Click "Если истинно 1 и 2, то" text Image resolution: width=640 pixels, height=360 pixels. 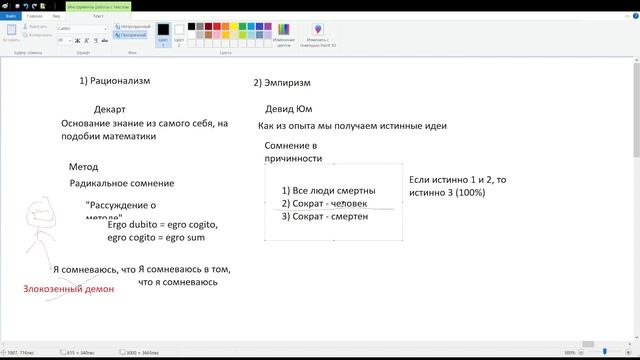tap(458, 180)
